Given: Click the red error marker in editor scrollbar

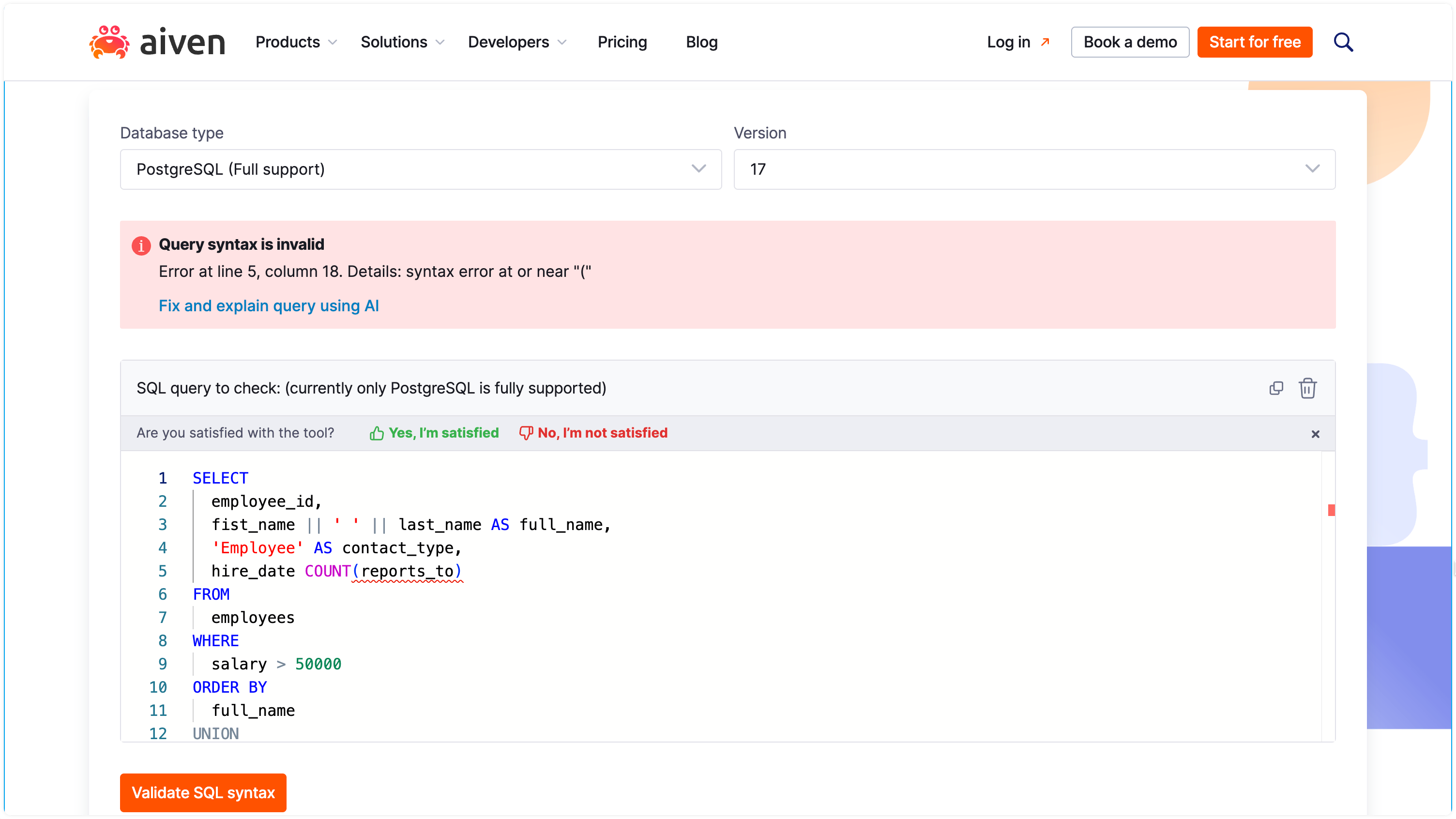Looking at the screenshot, I should 1331,510.
